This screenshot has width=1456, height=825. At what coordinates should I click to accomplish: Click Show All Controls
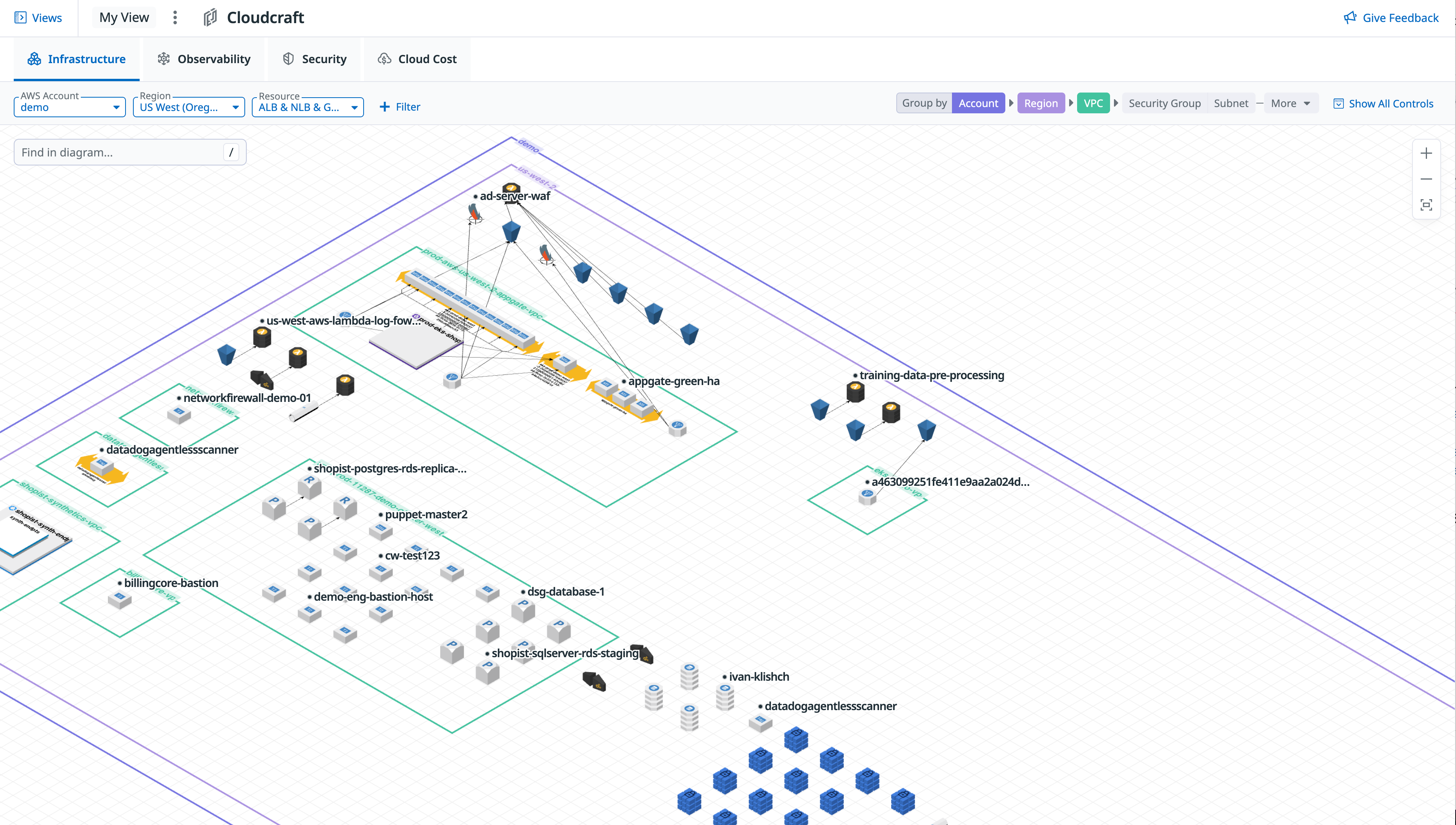click(x=1383, y=104)
